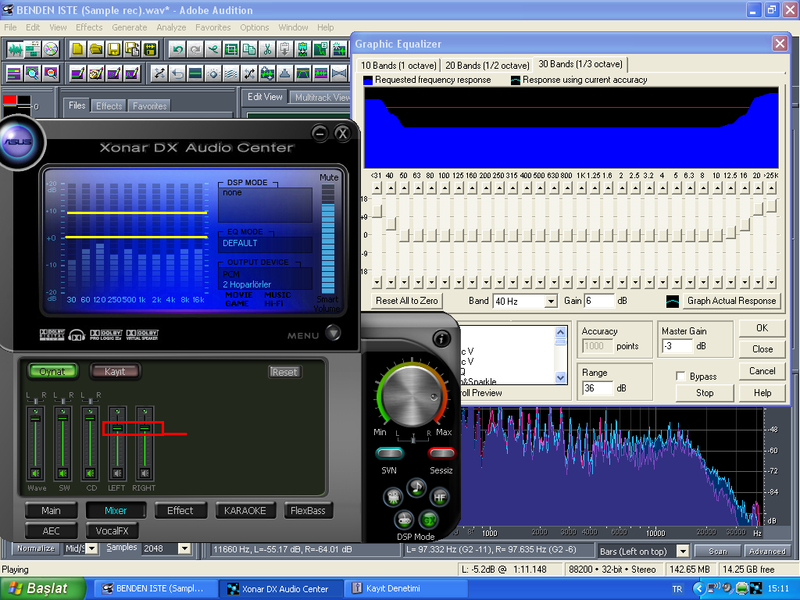Enable the Bypass checkbox
This screenshot has width=800, height=600.
(680, 376)
